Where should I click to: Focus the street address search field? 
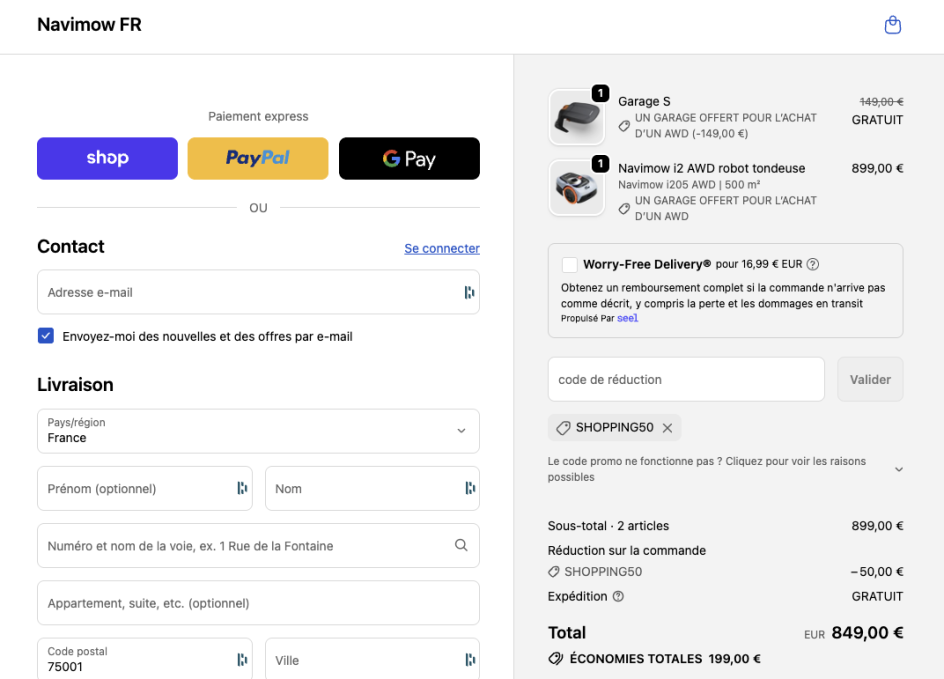tap(258, 545)
